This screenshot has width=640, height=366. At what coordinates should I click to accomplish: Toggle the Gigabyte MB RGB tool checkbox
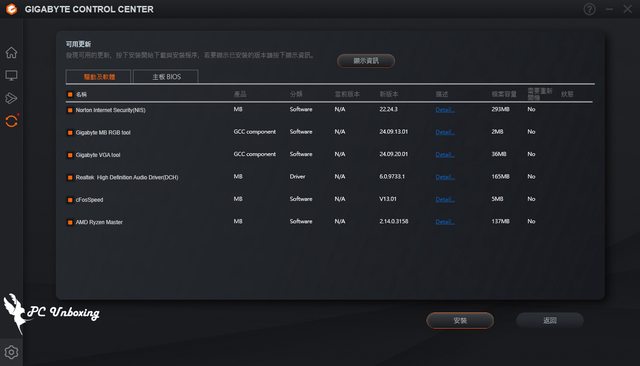click(70, 133)
